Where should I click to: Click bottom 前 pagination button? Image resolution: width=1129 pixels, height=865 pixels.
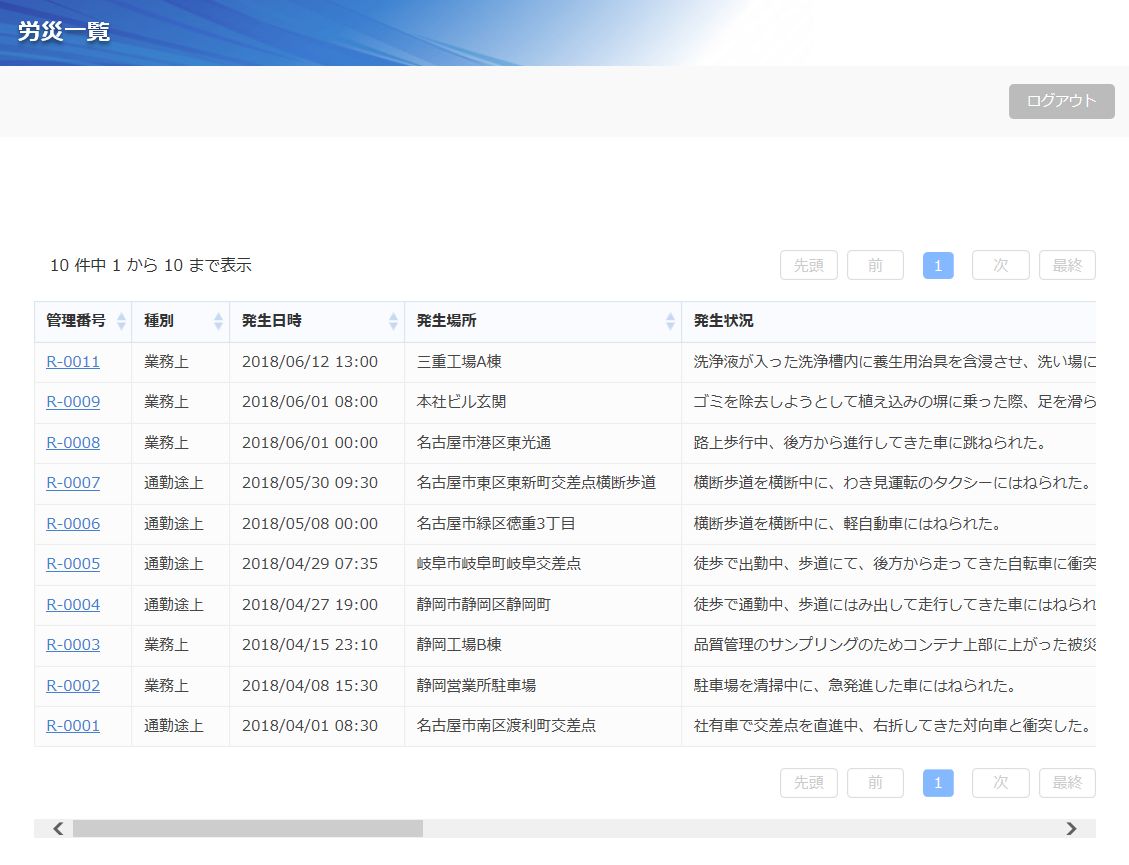pos(875,783)
